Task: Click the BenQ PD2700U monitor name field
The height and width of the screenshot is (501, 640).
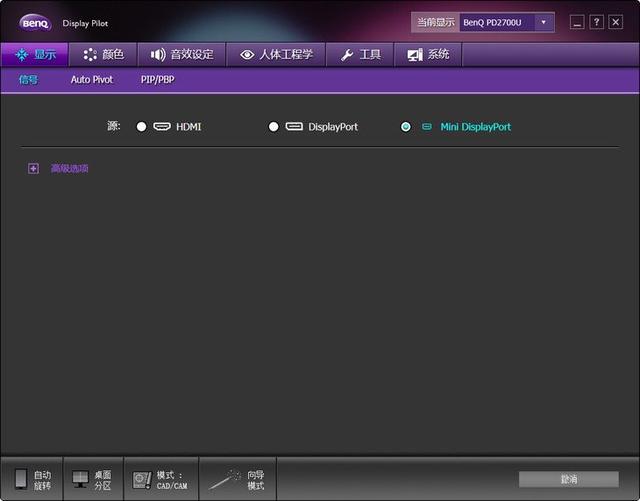Action: pos(497,22)
